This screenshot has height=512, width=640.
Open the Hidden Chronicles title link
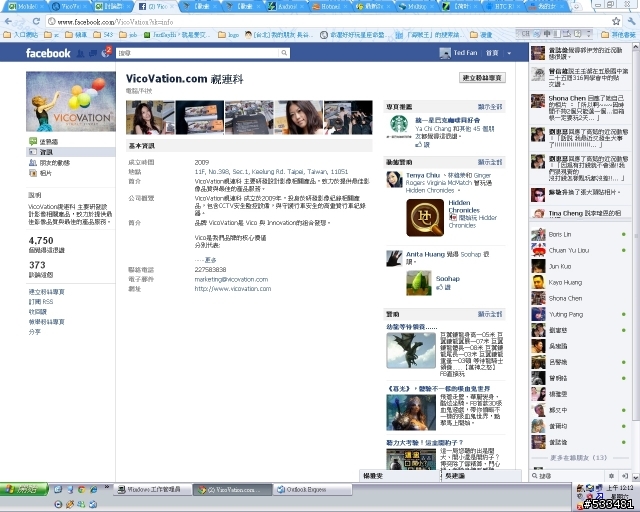[x=464, y=206]
